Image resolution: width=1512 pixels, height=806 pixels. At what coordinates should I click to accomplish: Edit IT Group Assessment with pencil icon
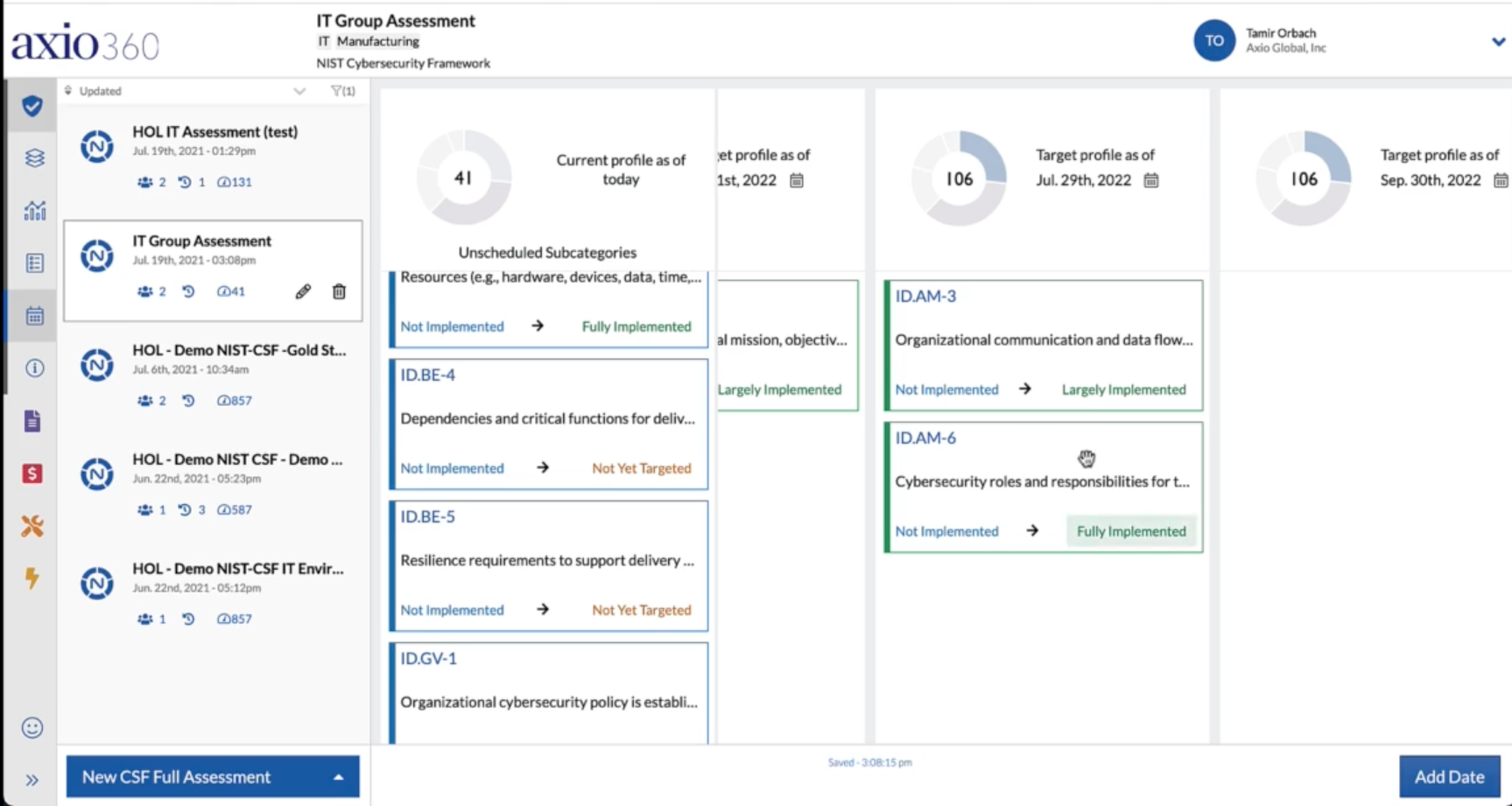click(x=303, y=291)
